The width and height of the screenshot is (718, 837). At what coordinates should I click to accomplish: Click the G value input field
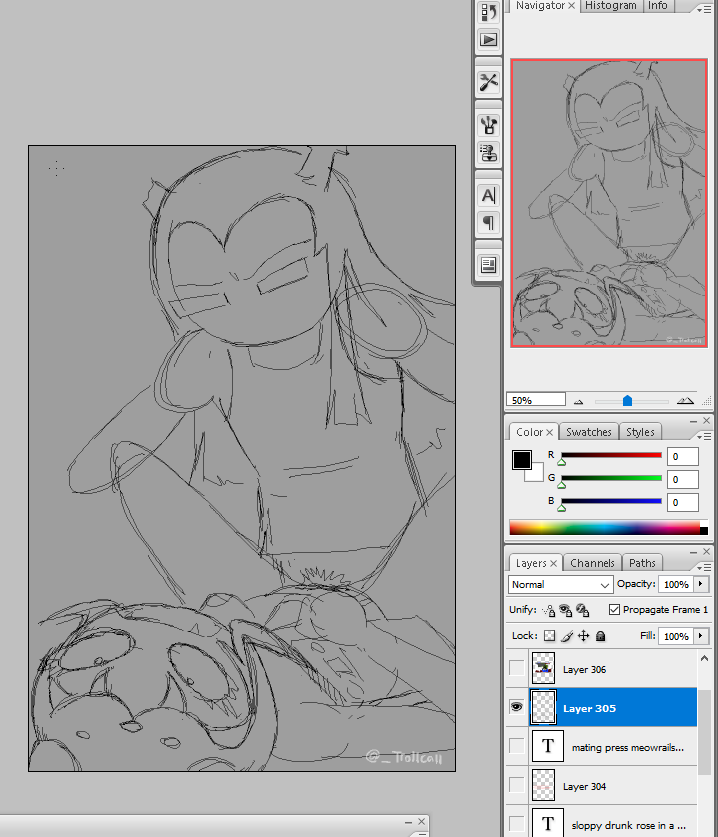pyautogui.click(x=683, y=479)
